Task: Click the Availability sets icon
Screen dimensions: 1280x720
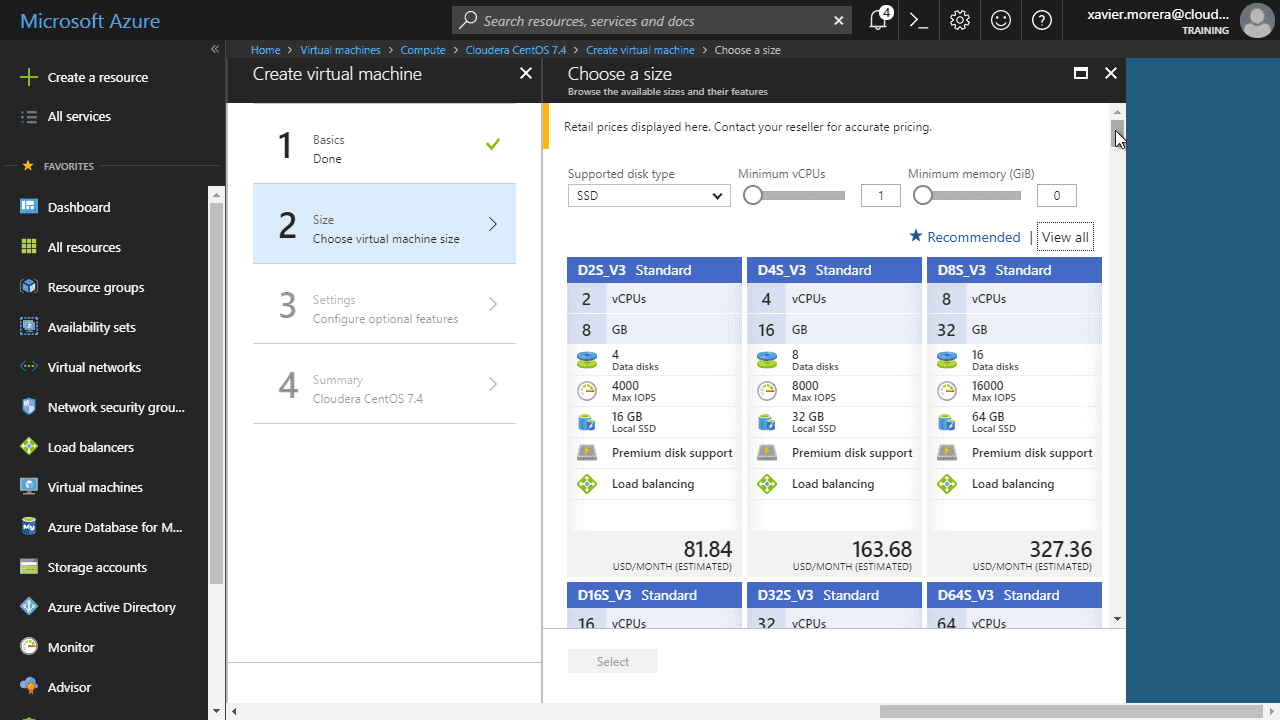Action: click(29, 327)
